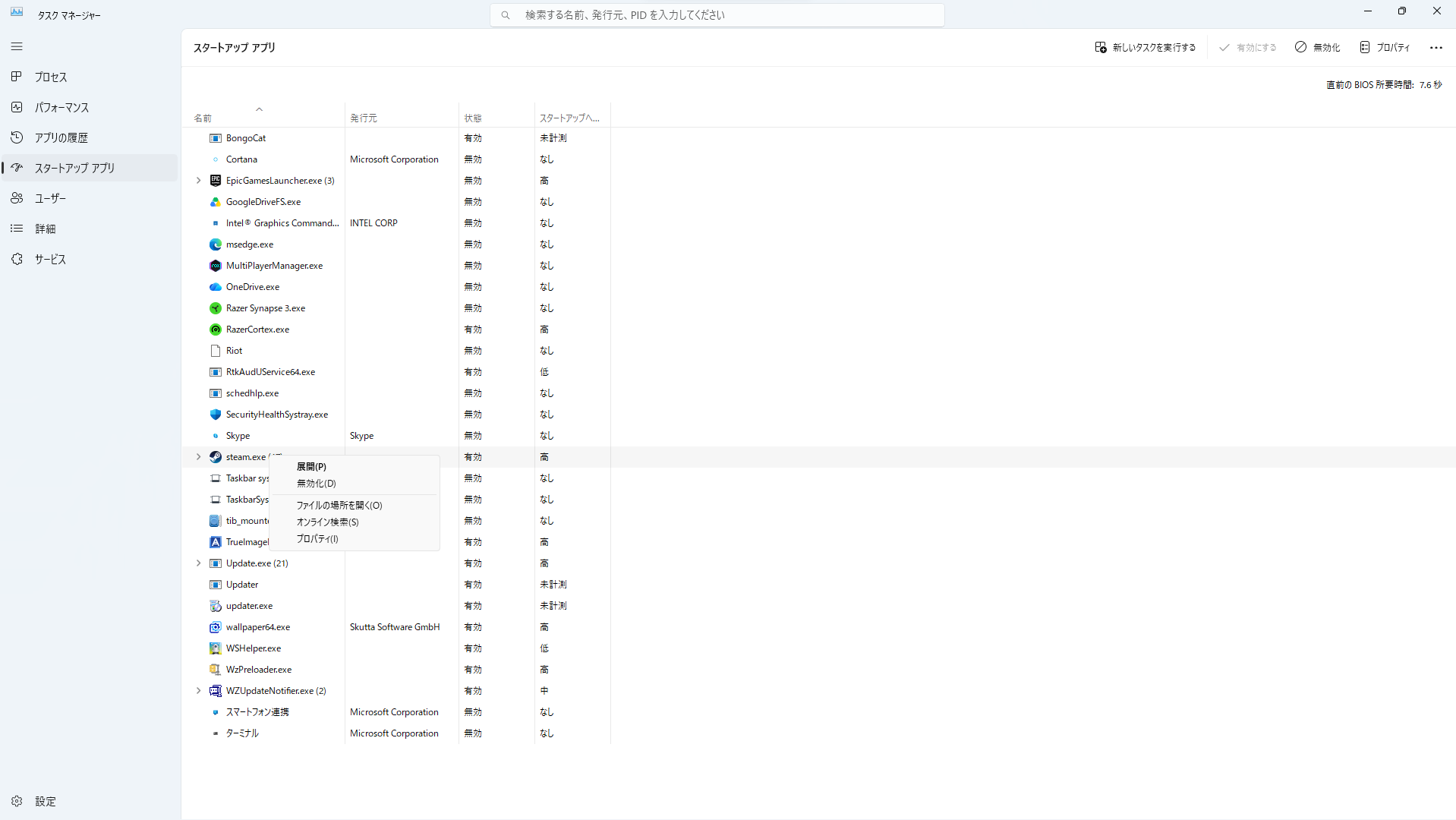Click the RtkAudUService64.exe icon

click(216, 372)
